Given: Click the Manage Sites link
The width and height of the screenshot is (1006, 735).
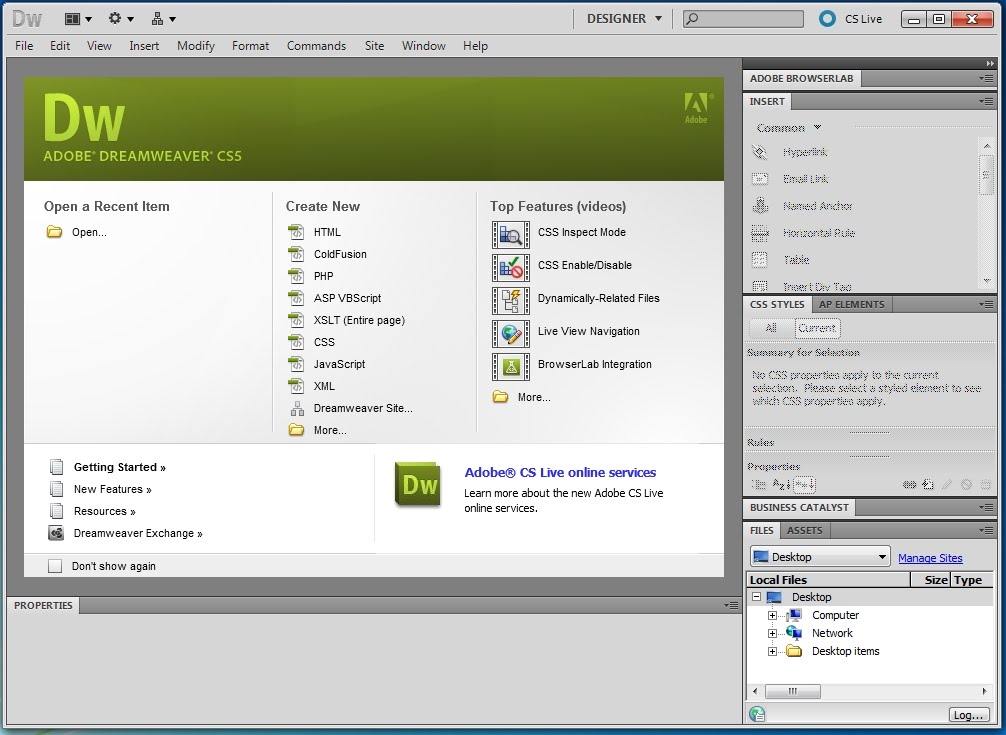Looking at the screenshot, I should [x=930, y=558].
